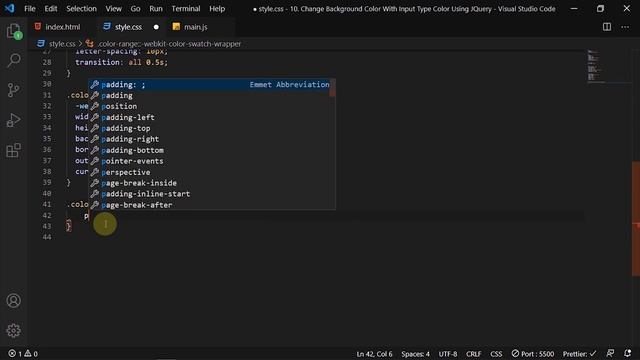The image size is (640, 360).
Task: Change indentation via Spaces: 4
Action: 415,354
